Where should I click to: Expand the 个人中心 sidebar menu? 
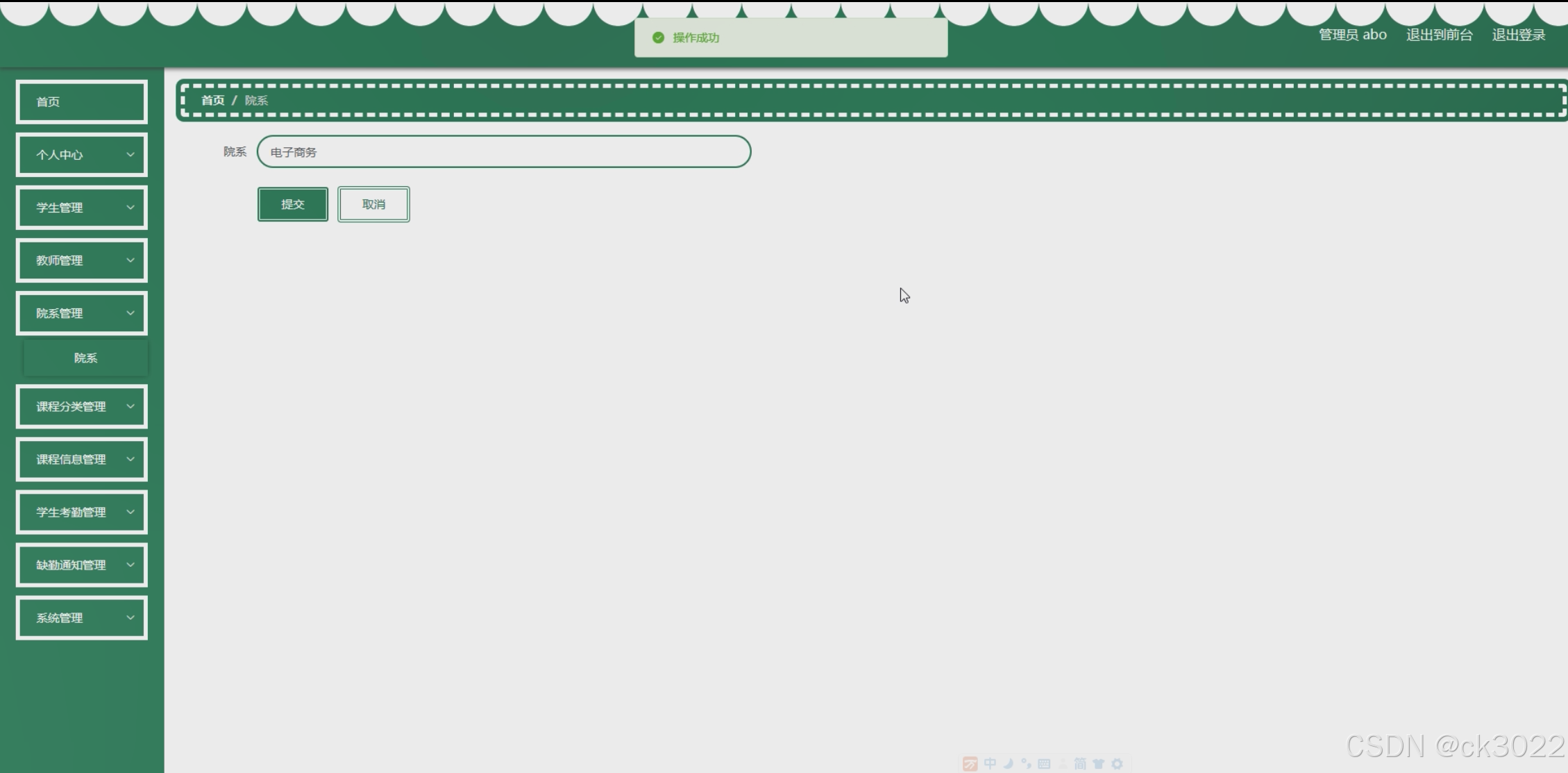(81, 155)
